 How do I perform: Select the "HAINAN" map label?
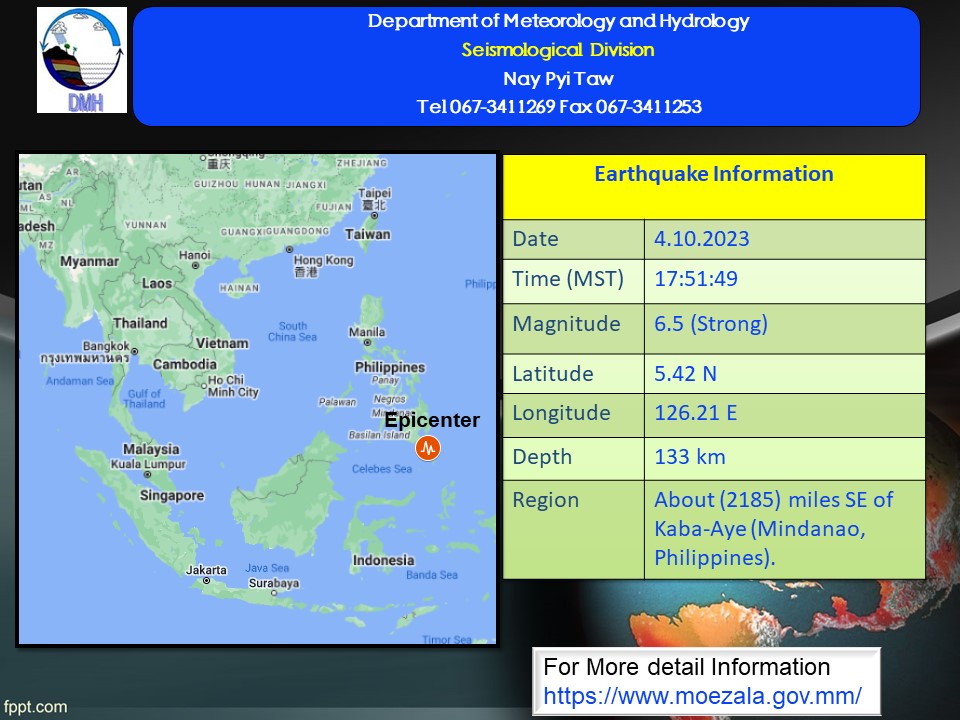(239, 288)
